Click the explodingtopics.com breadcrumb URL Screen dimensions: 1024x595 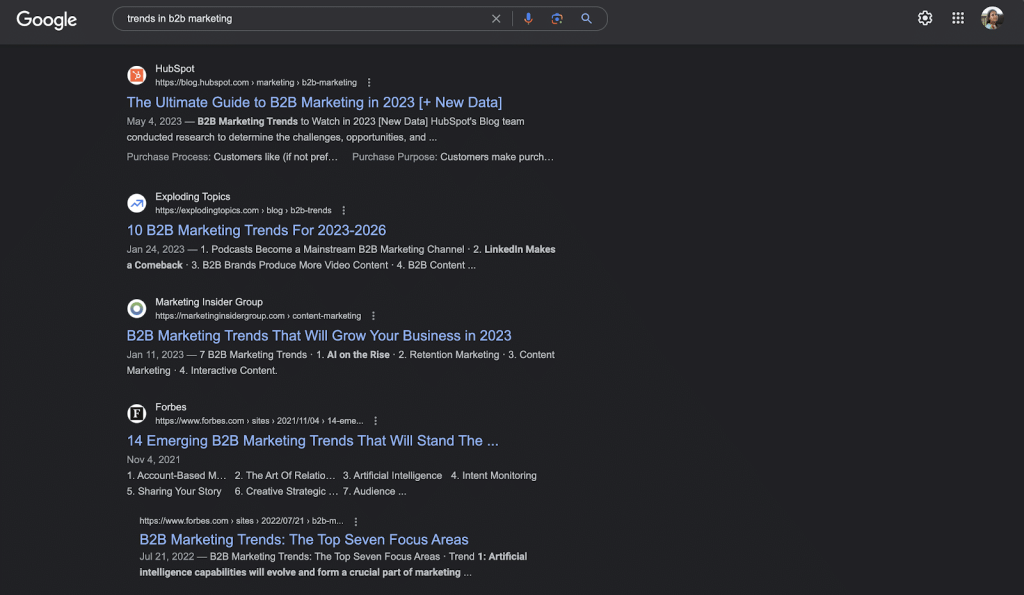(x=243, y=211)
